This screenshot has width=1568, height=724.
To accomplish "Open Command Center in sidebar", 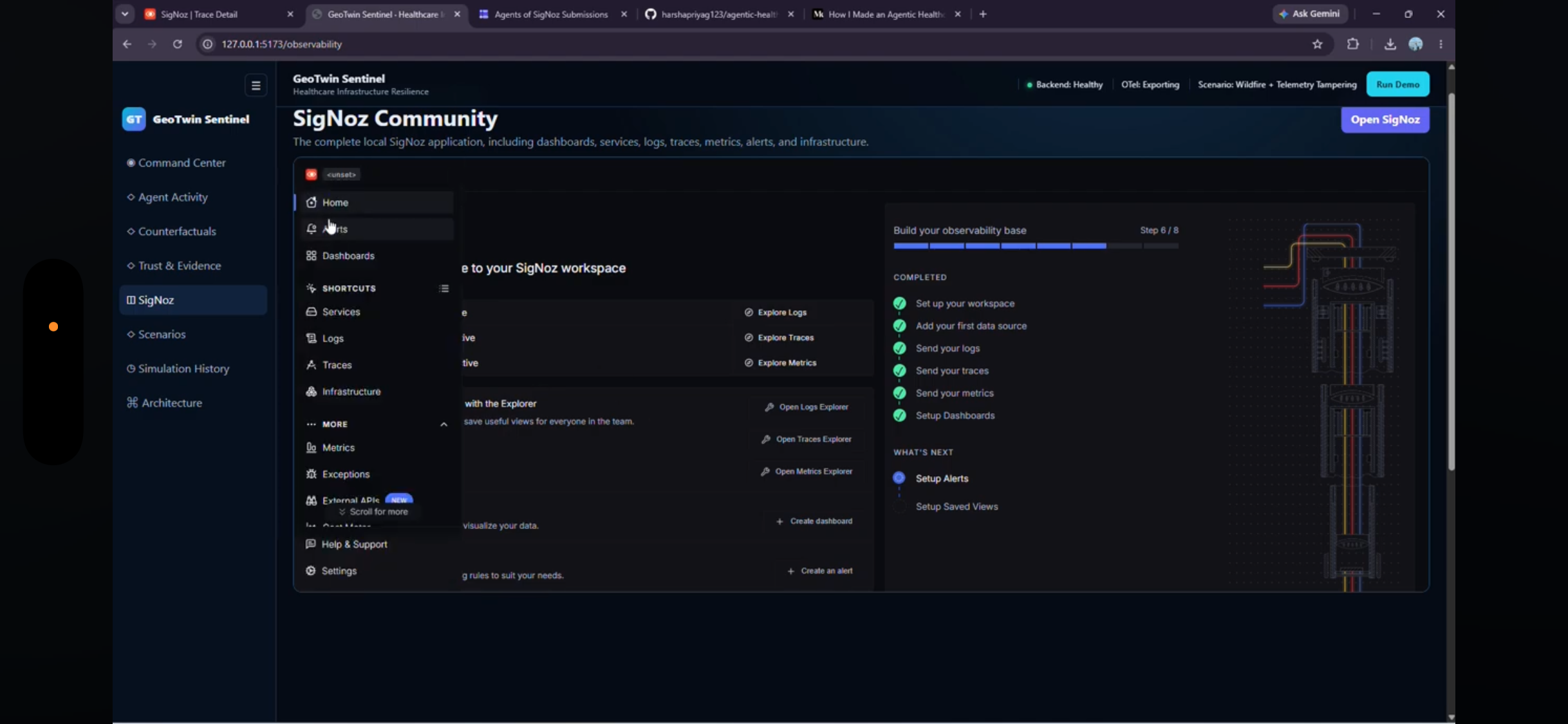I will 193,163.
